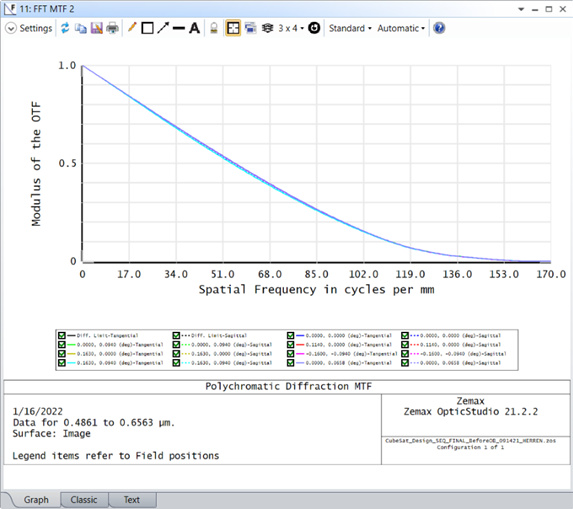Switch to the Text tab
The height and width of the screenshot is (509, 573).
pos(132,499)
